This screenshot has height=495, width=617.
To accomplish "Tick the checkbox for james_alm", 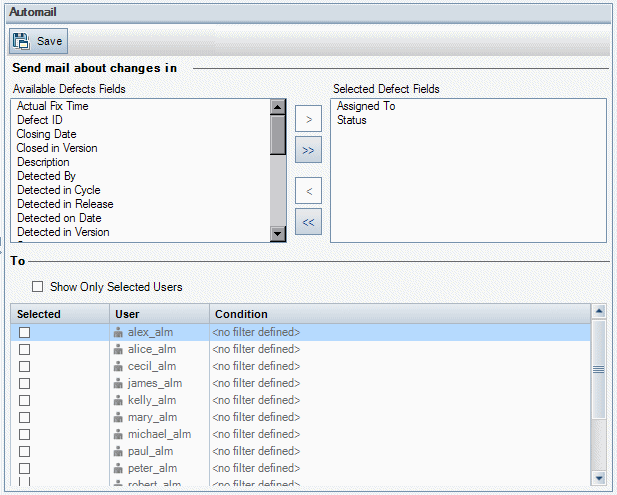I will pos(25,383).
